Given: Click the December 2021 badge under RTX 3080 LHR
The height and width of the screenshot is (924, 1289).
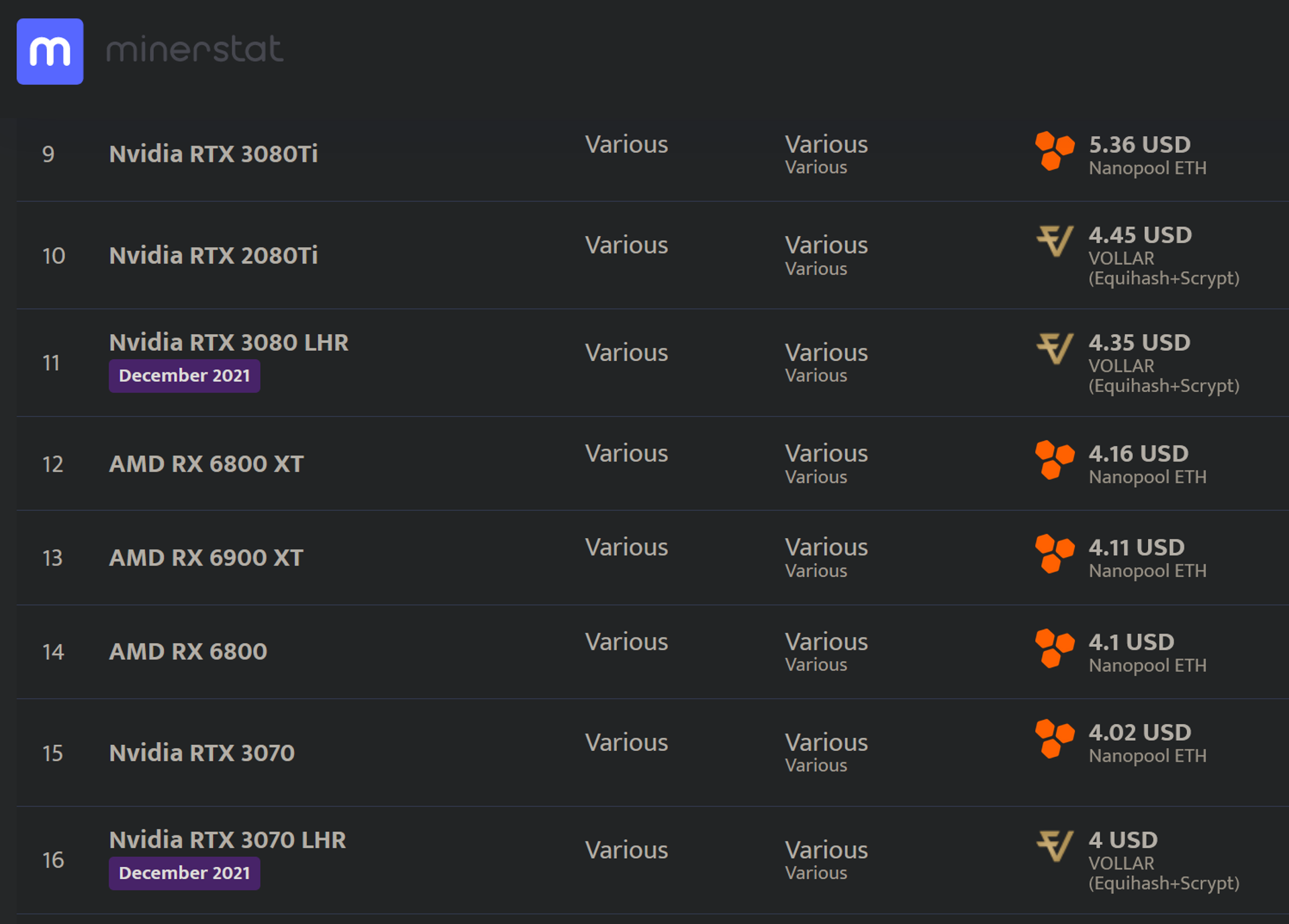Looking at the screenshot, I should point(185,376).
